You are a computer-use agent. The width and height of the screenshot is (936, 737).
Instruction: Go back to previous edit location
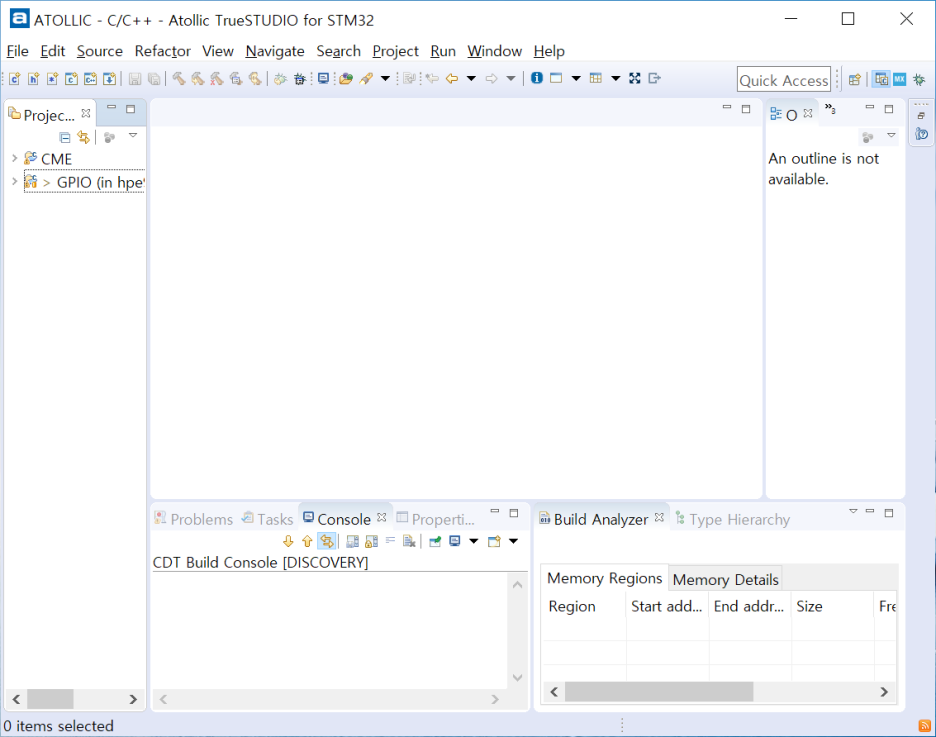432,78
